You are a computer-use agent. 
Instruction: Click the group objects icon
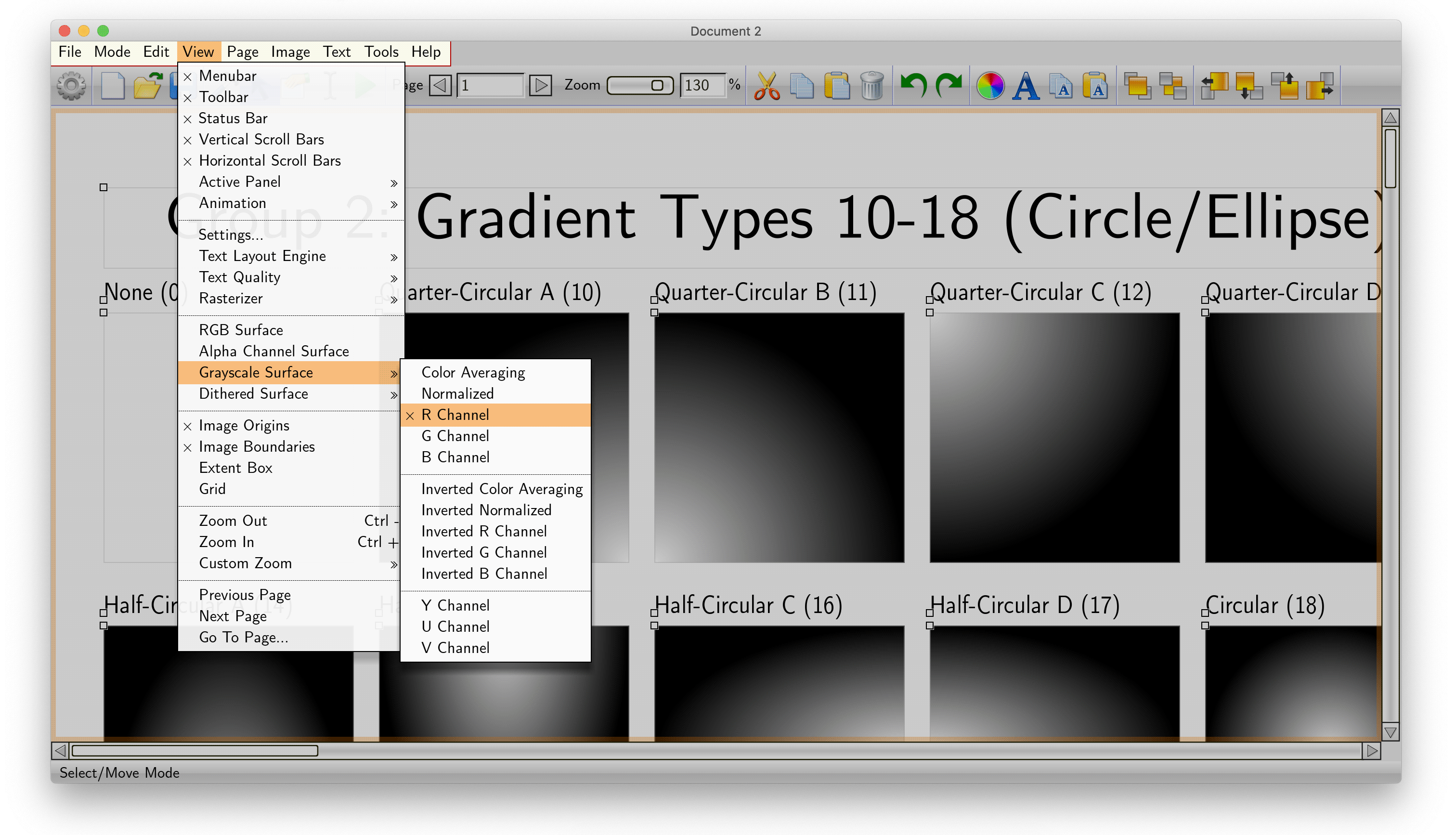point(1137,86)
